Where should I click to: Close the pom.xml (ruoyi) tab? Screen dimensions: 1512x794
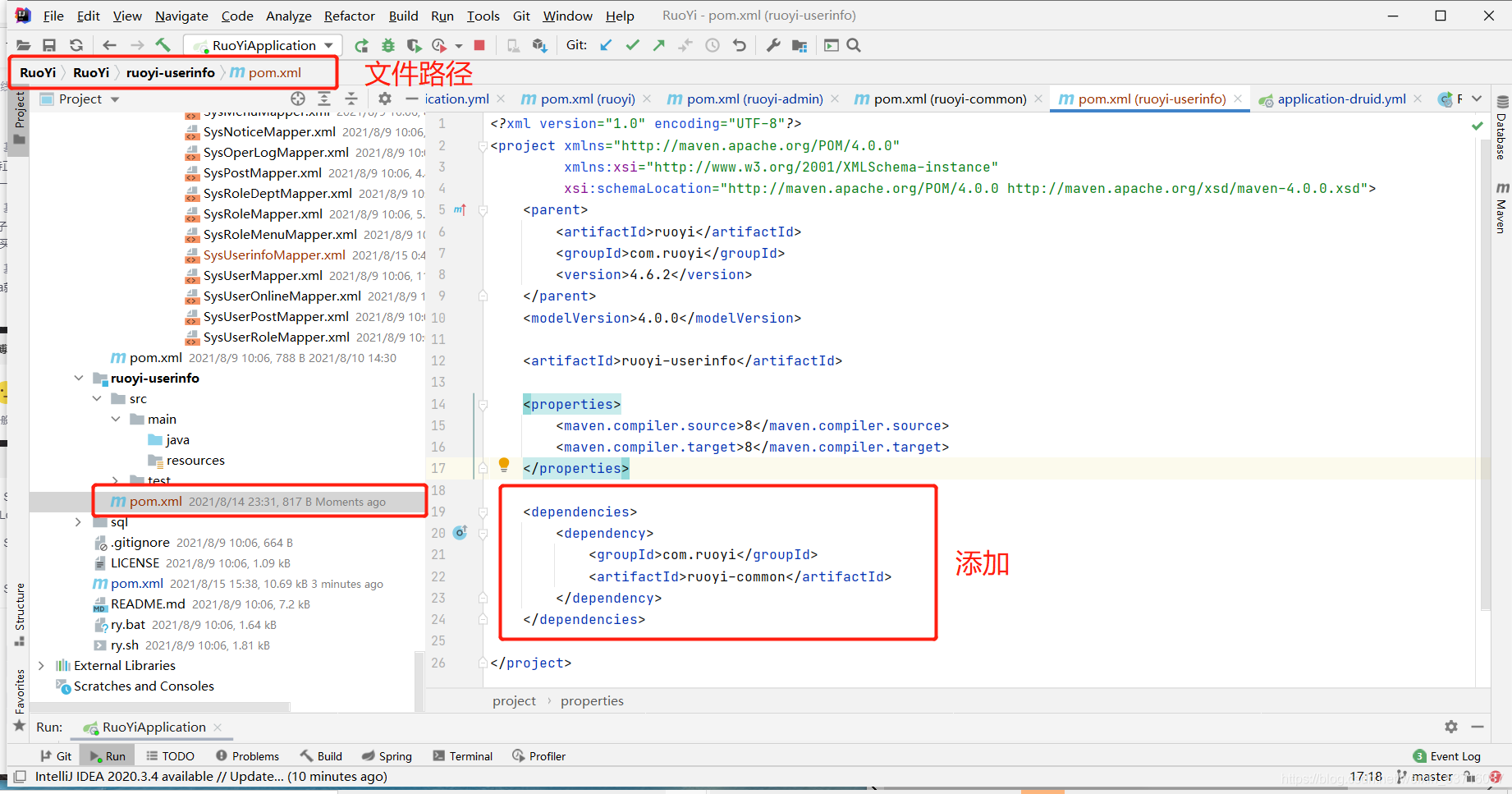(647, 99)
